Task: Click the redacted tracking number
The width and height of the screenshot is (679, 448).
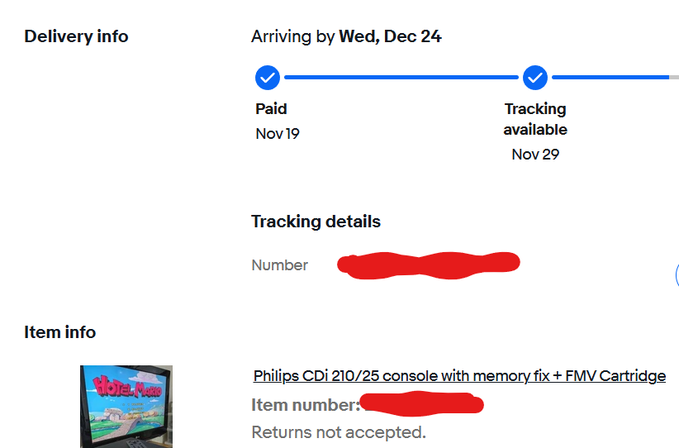Action: [428, 264]
